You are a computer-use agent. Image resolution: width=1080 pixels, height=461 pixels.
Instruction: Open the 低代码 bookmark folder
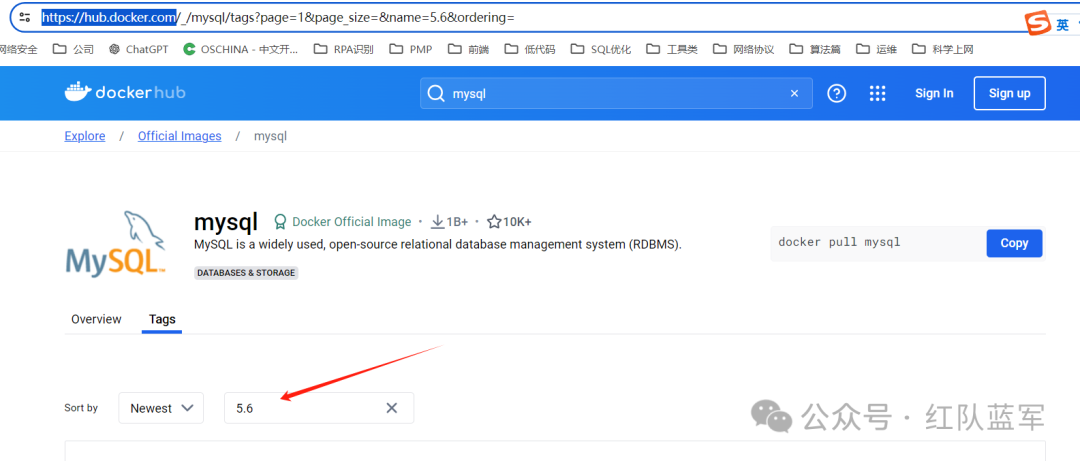(x=530, y=49)
